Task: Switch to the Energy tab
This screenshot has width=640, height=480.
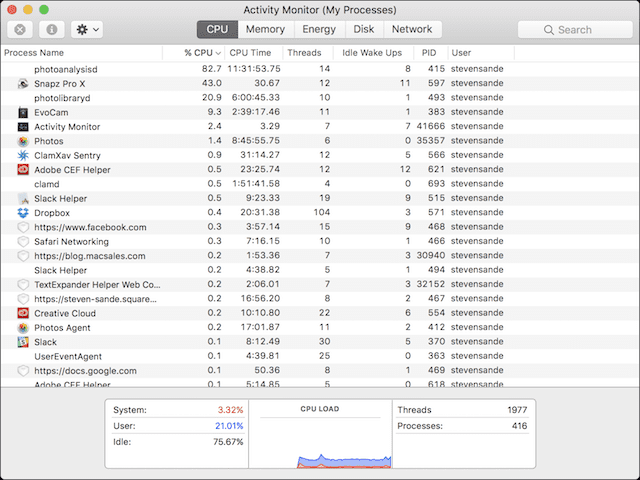Action: (319, 30)
